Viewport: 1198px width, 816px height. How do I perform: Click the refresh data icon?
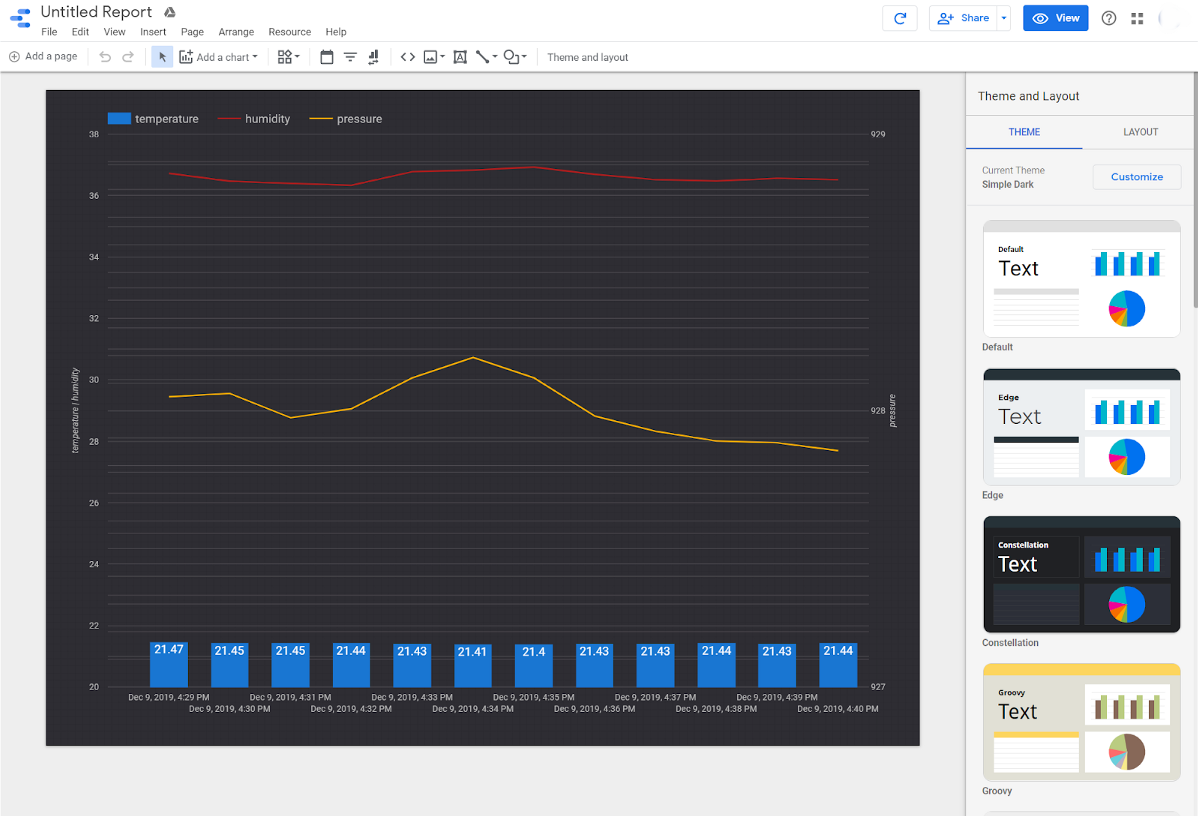pos(899,18)
